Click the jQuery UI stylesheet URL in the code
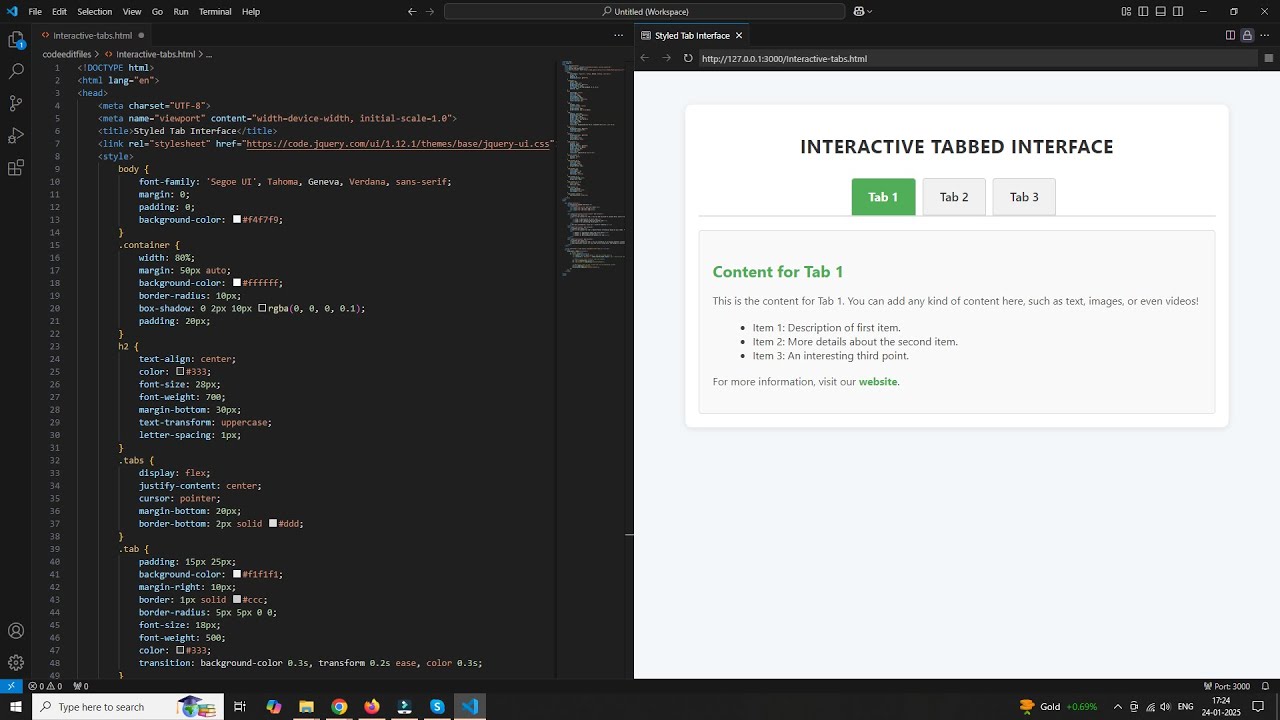Screen dimensions: 1280x720 tap(399, 144)
